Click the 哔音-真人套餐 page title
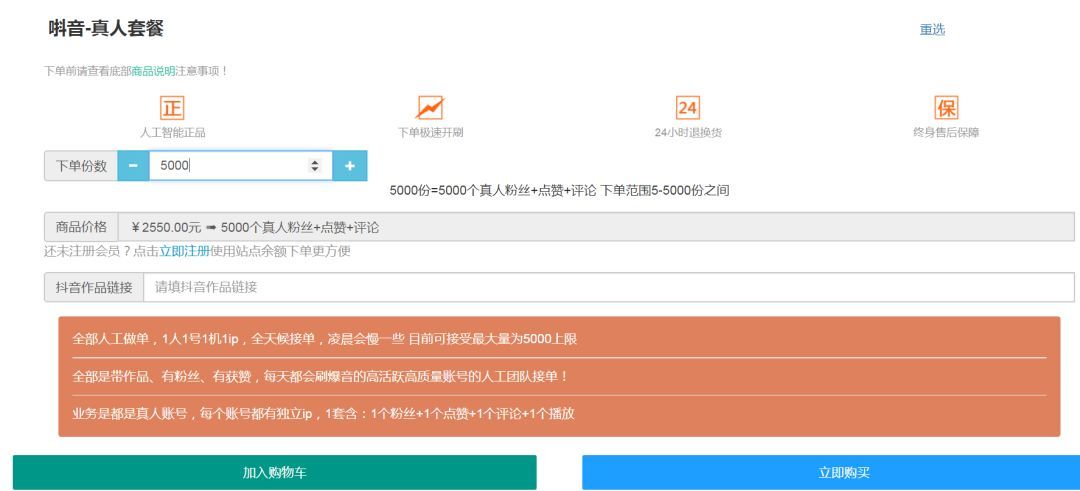 [106, 29]
